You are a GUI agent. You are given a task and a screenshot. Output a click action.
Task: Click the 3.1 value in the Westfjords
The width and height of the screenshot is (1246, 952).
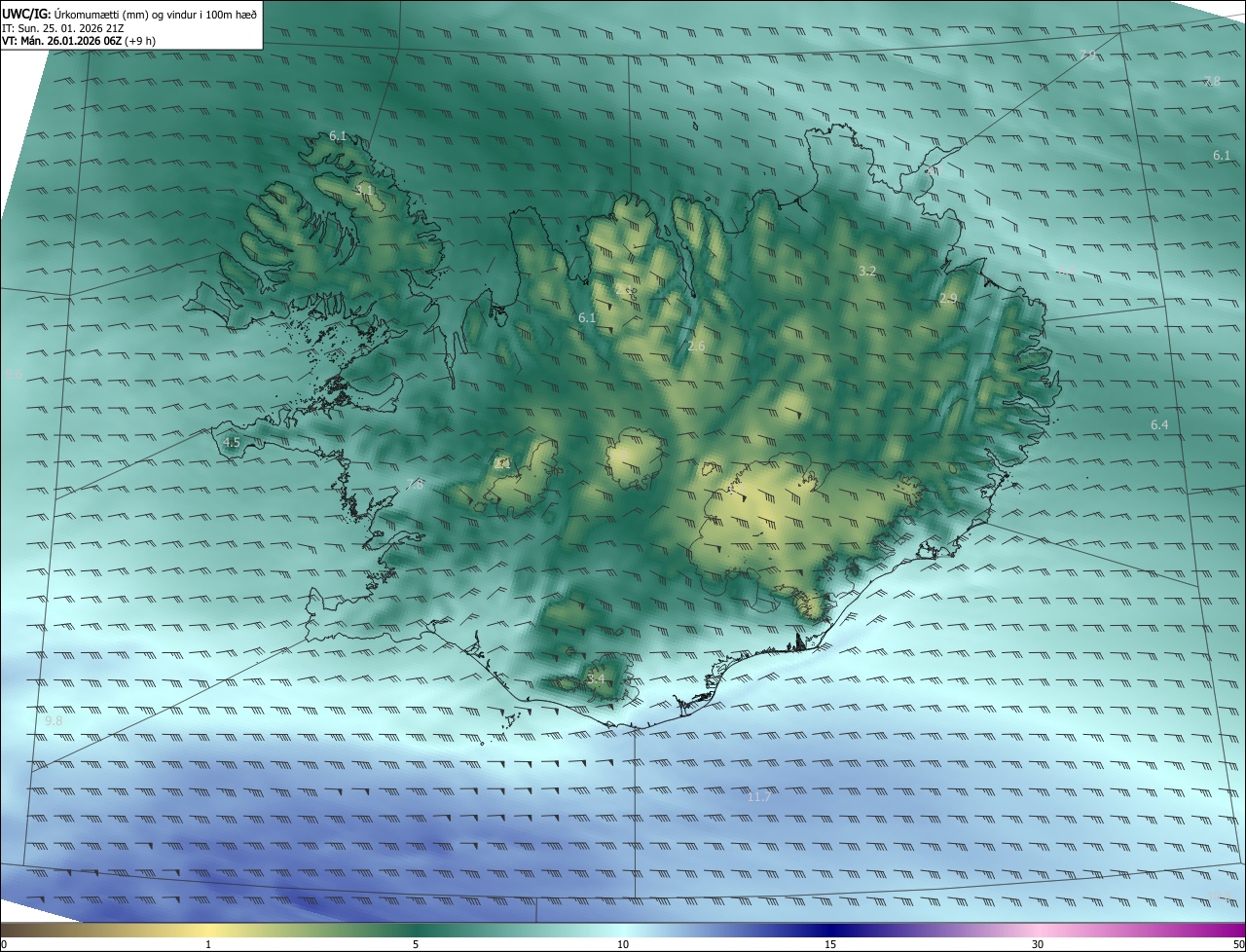point(365,189)
